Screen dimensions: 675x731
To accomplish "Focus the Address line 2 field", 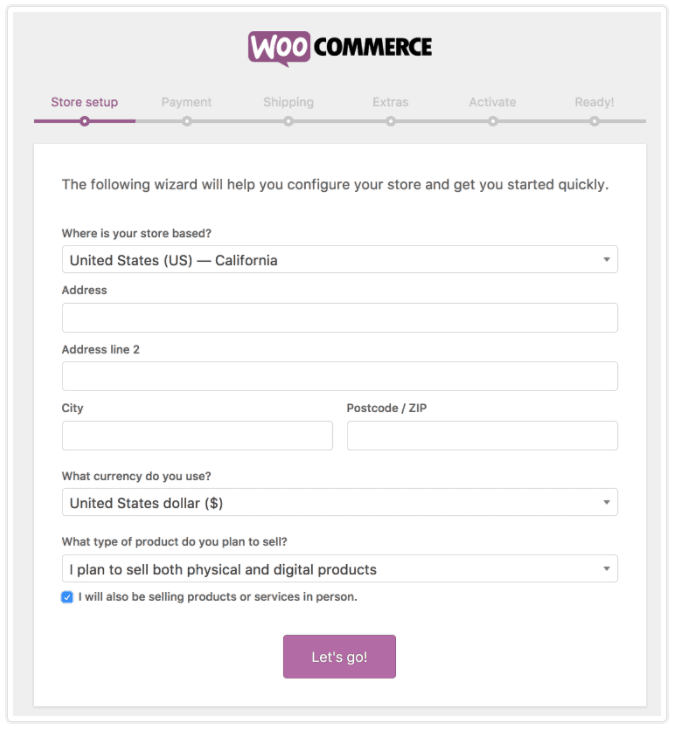I will [339, 376].
